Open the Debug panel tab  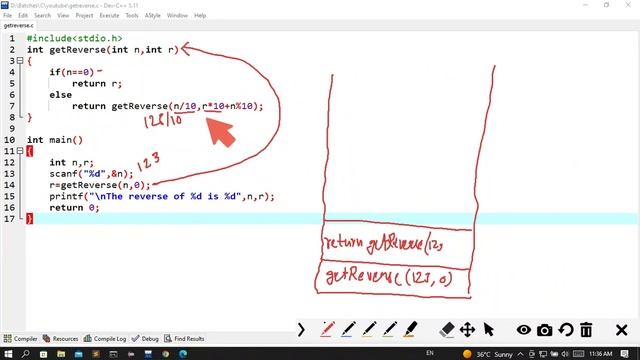point(145,339)
